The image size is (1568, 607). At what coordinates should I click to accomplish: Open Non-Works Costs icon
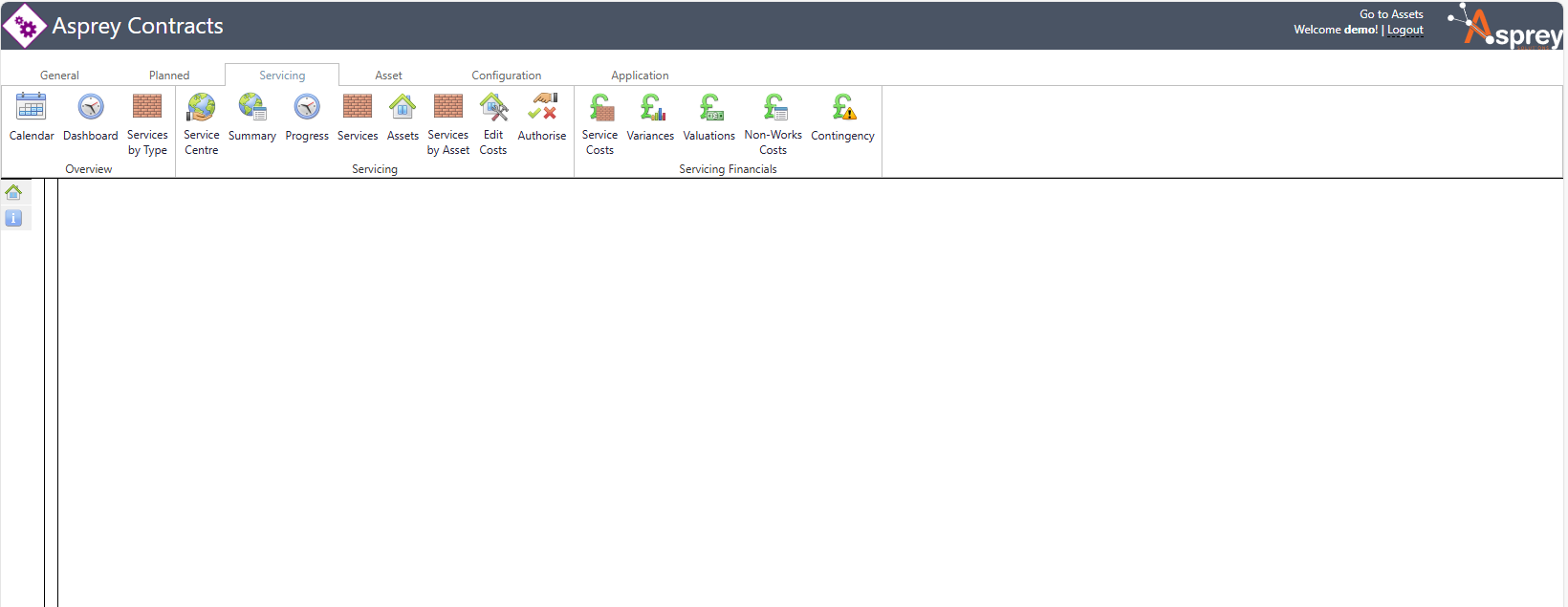pos(773,107)
